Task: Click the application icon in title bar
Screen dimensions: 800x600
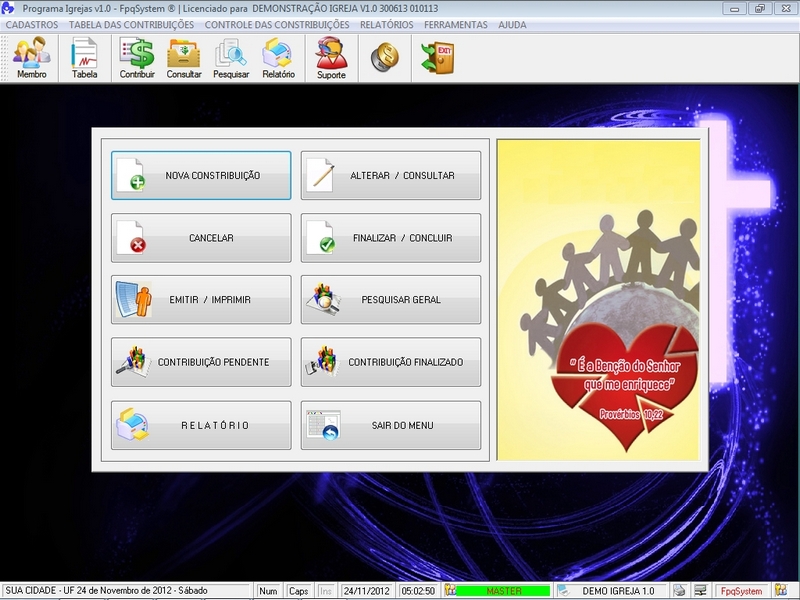Action: click(x=8, y=8)
